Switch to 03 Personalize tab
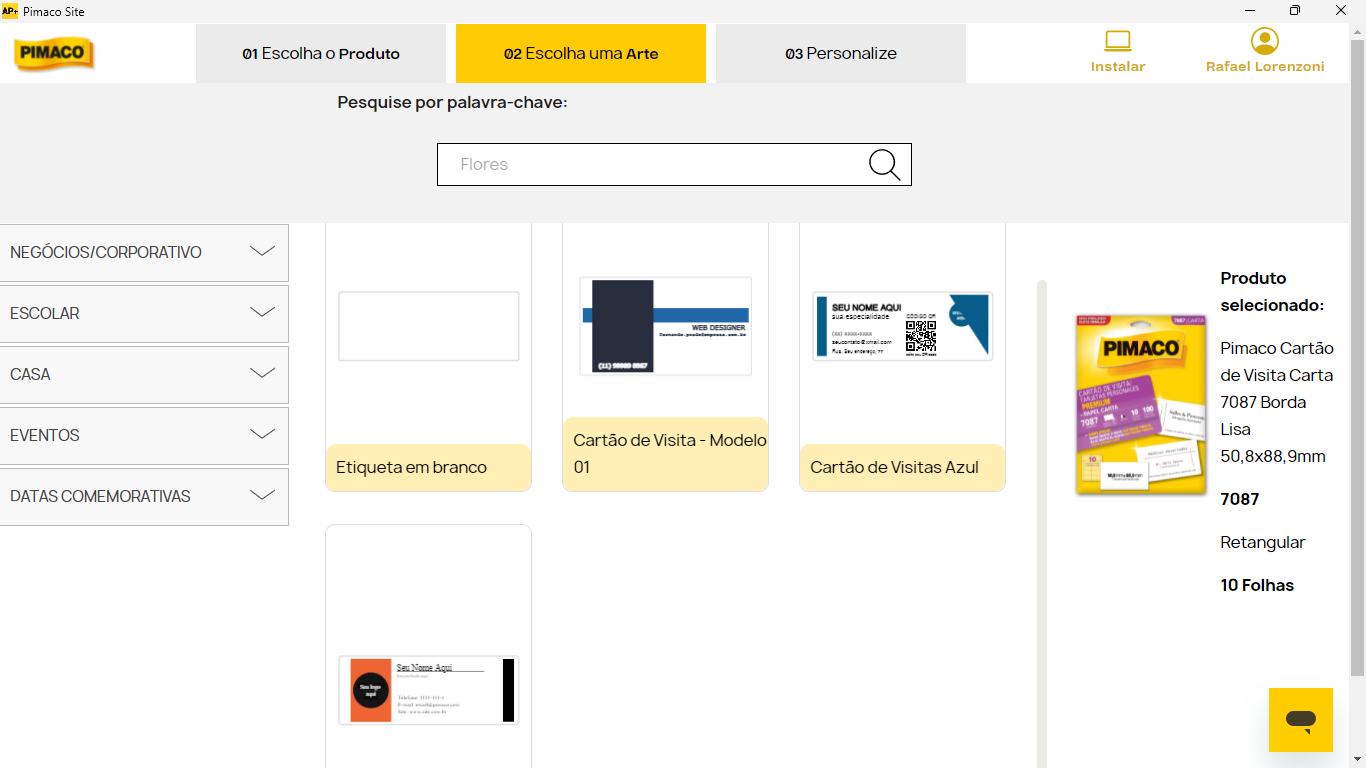Image resolution: width=1366 pixels, height=768 pixels. tap(841, 54)
